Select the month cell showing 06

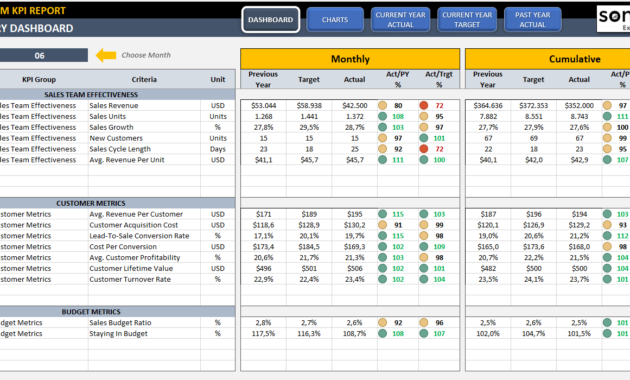[x=44, y=55]
